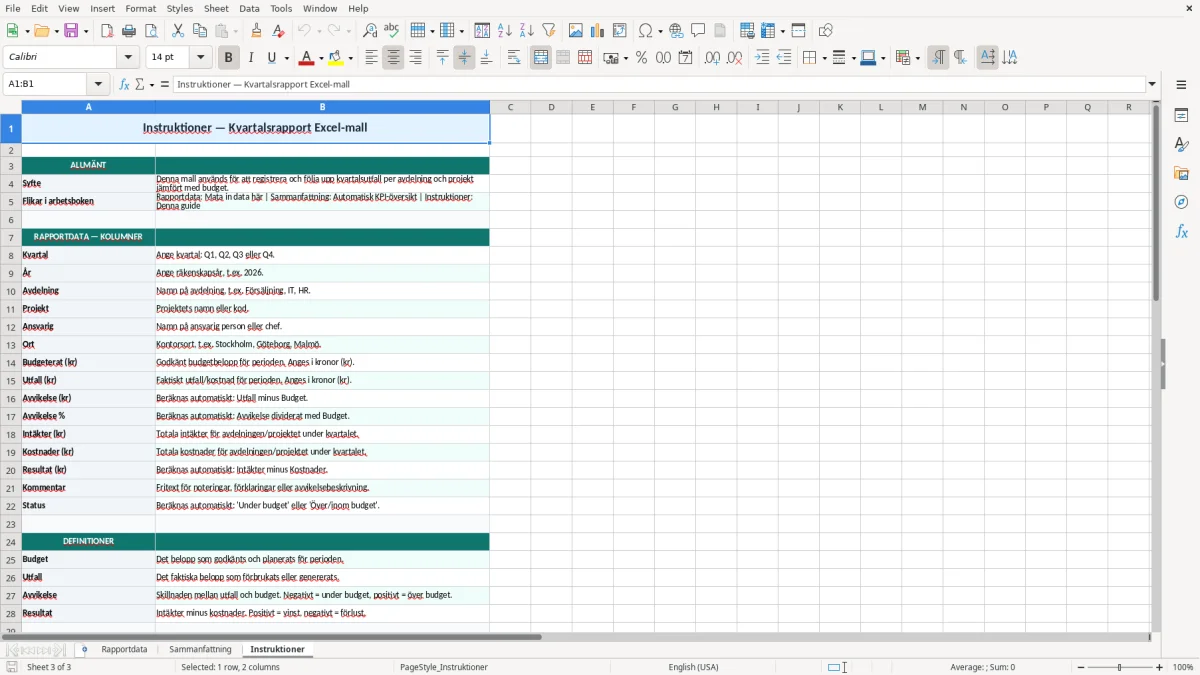The height and width of the screenshot is (675, 1200).
Task: Switch to the Rapportdata sheet tab
Action: (x=124, y=649)
